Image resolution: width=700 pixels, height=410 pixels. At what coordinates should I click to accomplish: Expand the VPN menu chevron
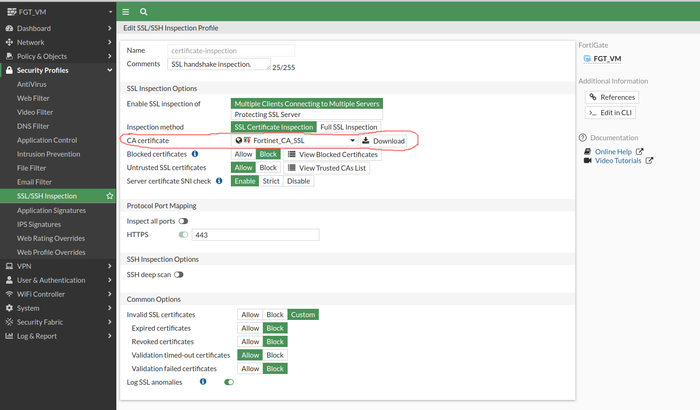coord(109,266)
